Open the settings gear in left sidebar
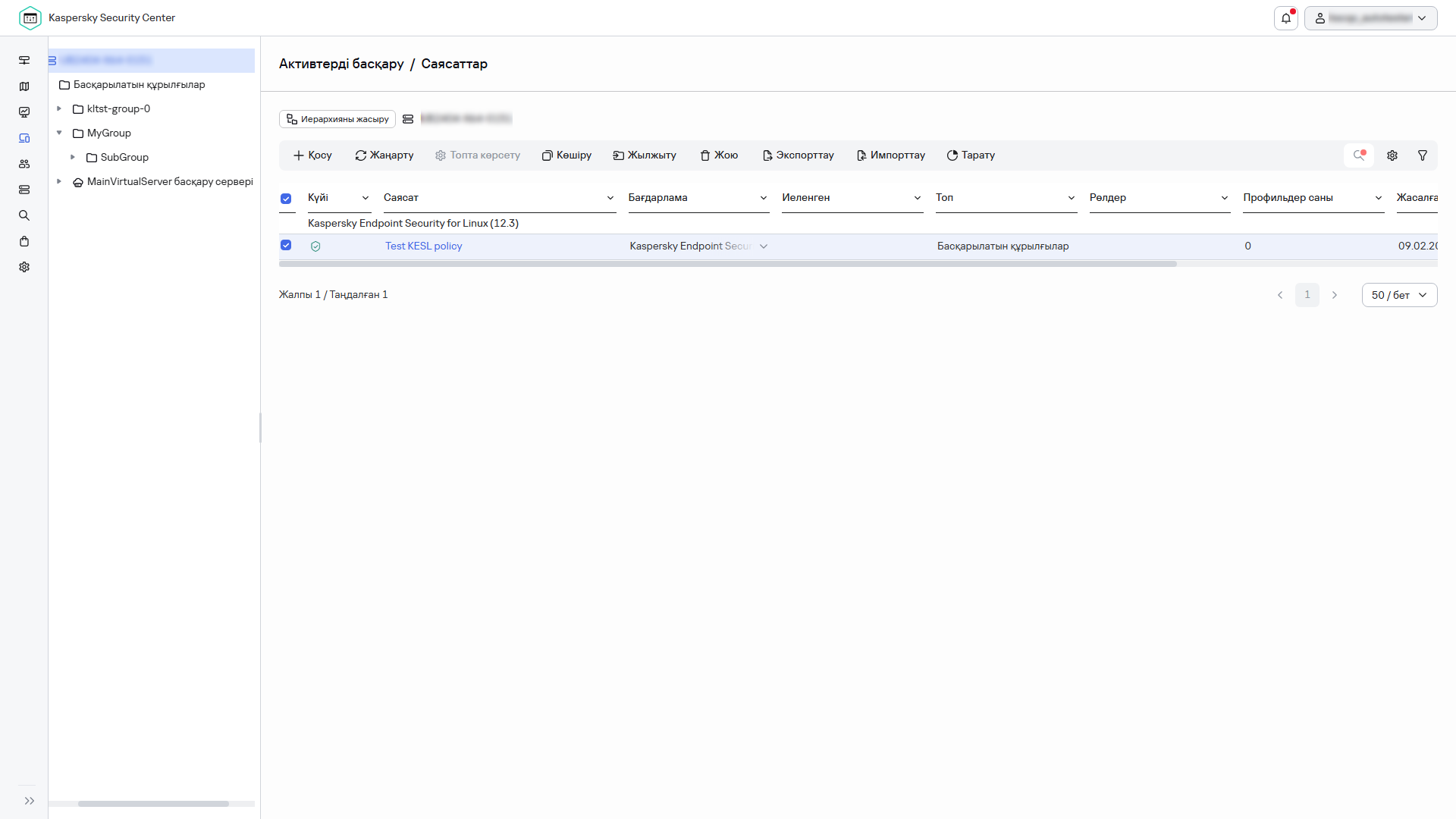Viewport: 1456px width, 819px height. [24, 267]
